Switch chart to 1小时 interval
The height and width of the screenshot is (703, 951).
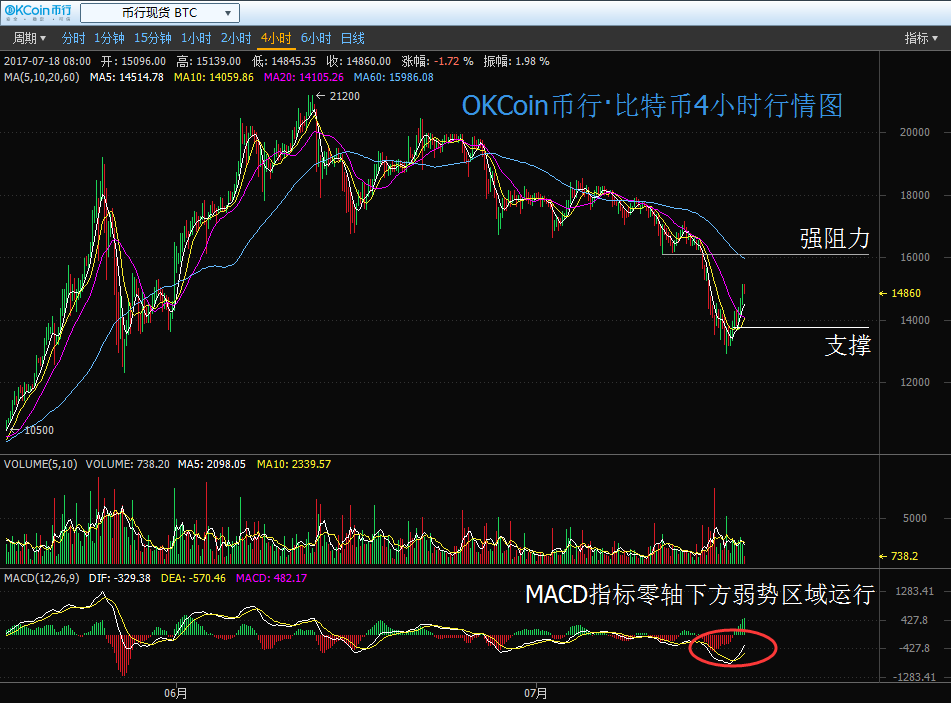pos(196,38)
